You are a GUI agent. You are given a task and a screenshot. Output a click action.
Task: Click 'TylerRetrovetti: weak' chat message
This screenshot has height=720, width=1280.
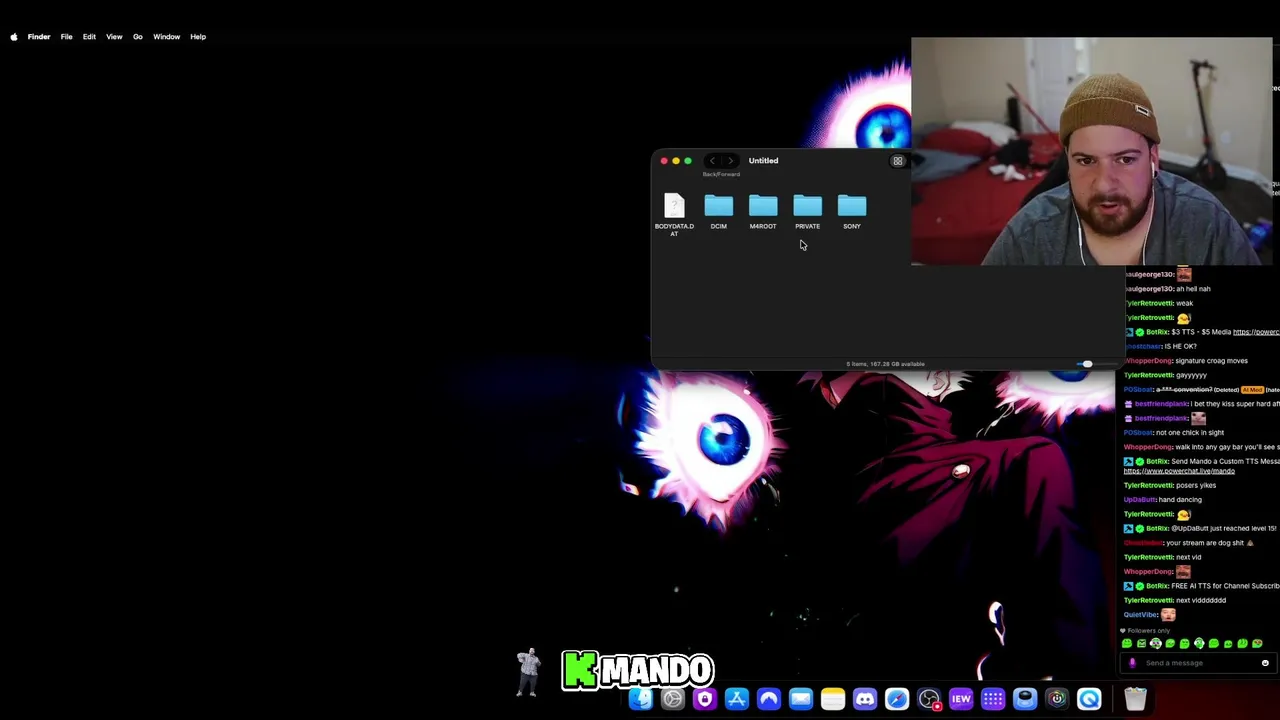1158,303
